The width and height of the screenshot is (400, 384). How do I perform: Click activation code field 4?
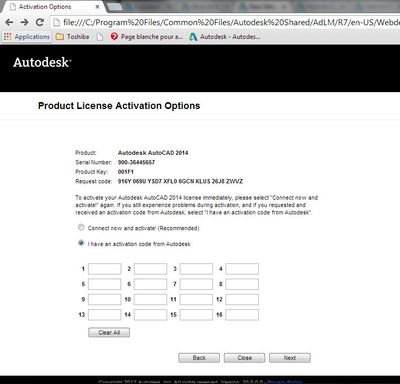(x=242, y=269)
